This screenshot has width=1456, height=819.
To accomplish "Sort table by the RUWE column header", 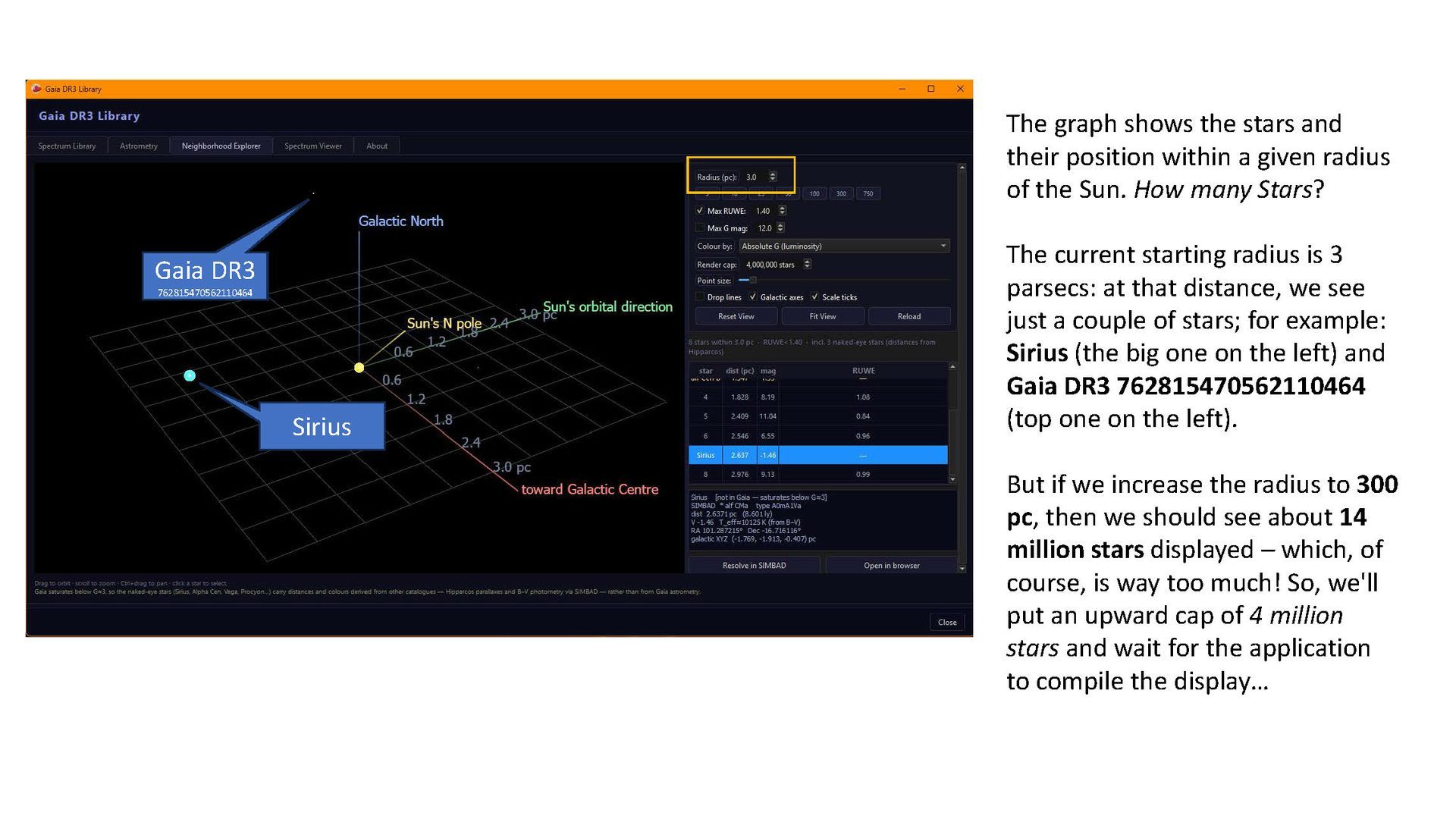I will 863,371.
